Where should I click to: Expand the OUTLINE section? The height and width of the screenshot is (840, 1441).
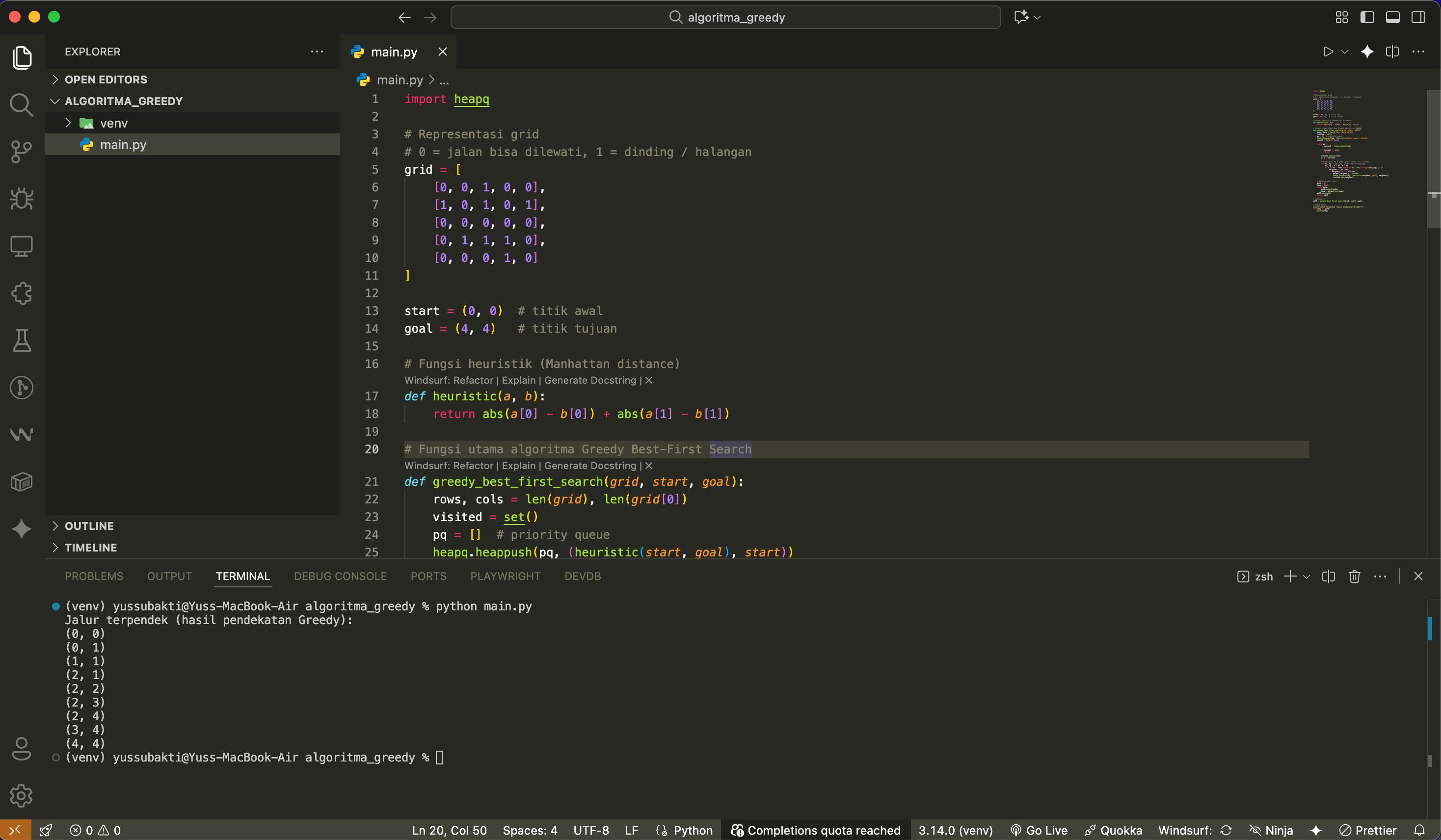pos(89,526)
